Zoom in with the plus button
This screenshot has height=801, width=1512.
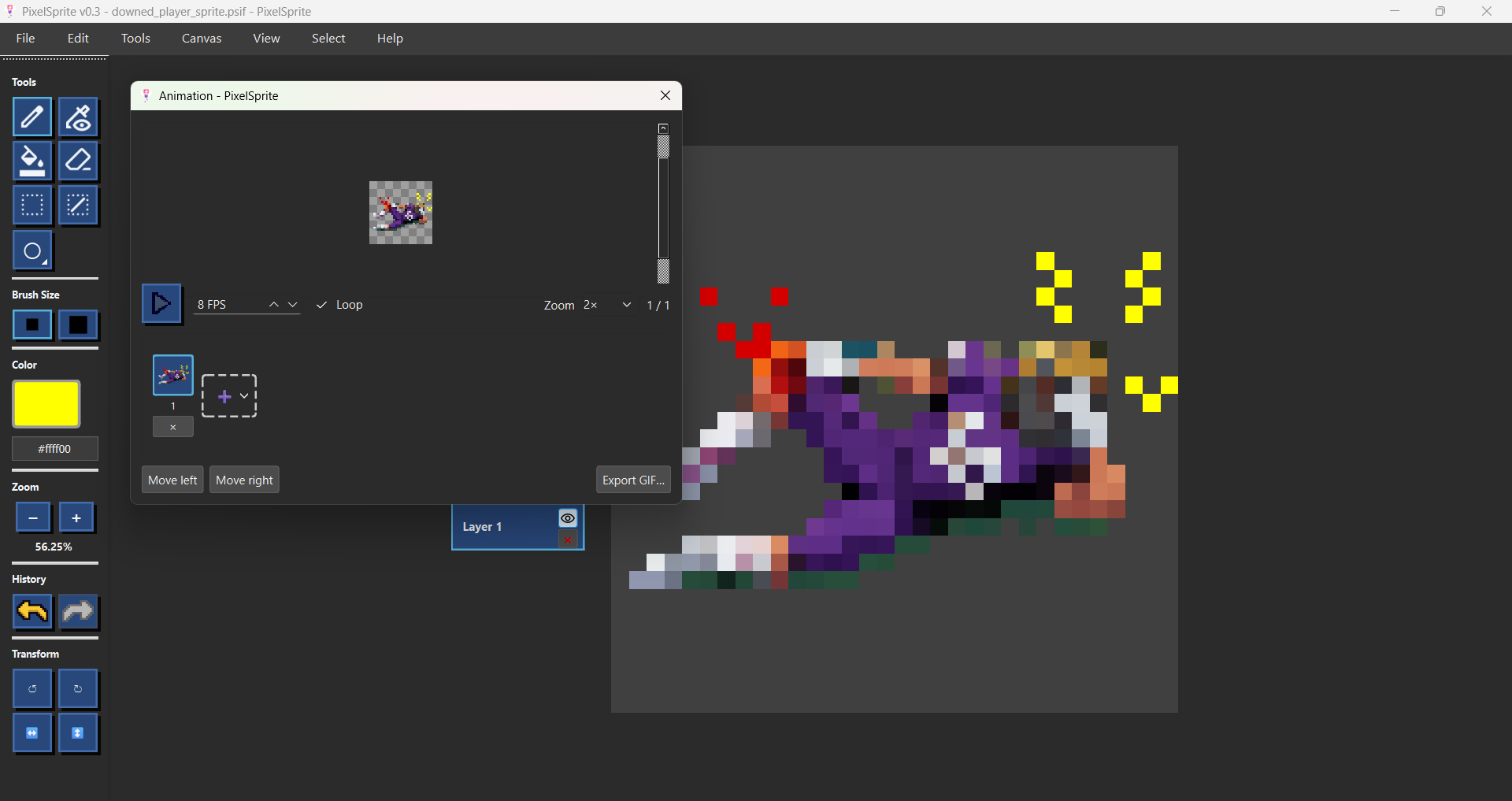[x=76, y=517]
